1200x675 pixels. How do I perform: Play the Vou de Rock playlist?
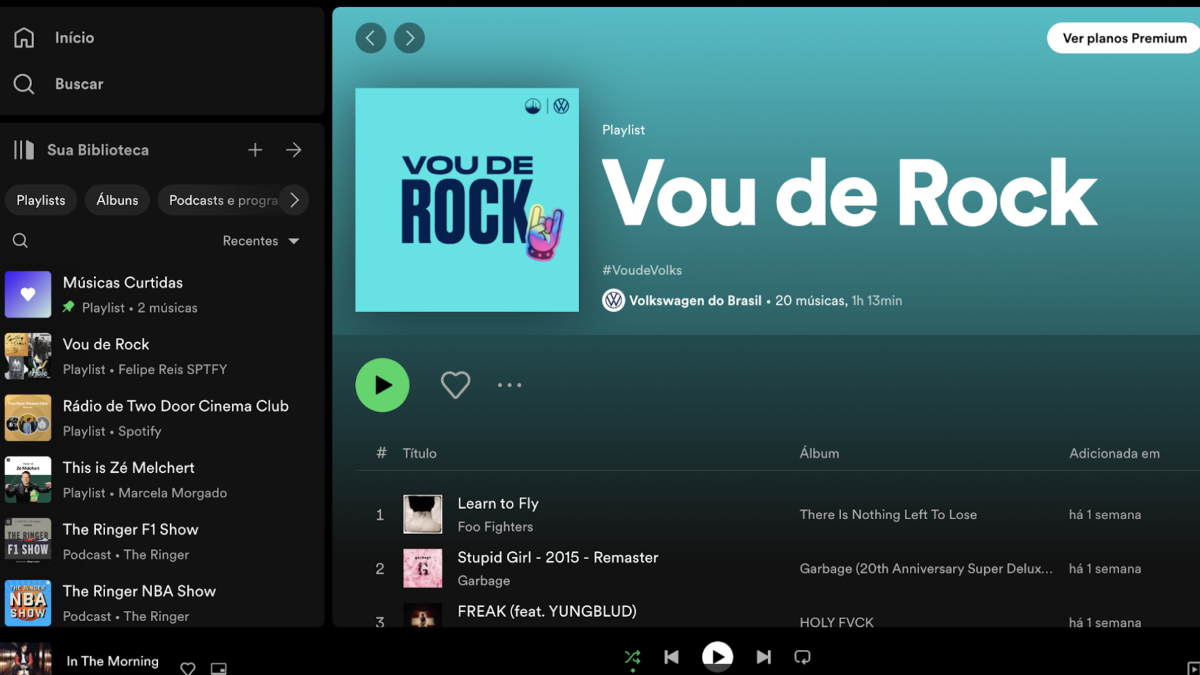pos(382,385)
